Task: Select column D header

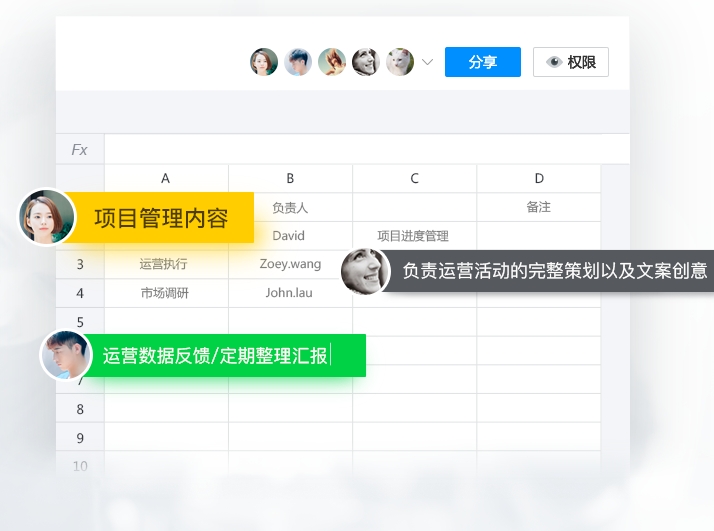Action: coord(539,179)
